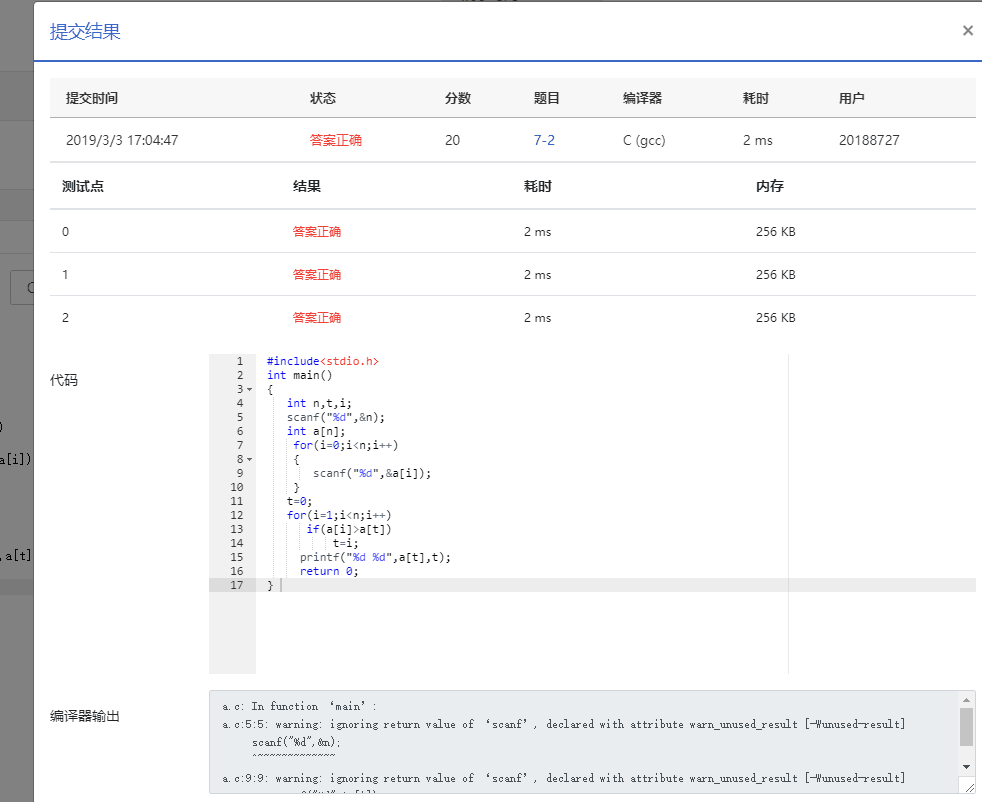This screenshot has height=802, width=982.
Task: Click the 分数 column header
Action: click(458, 98)
